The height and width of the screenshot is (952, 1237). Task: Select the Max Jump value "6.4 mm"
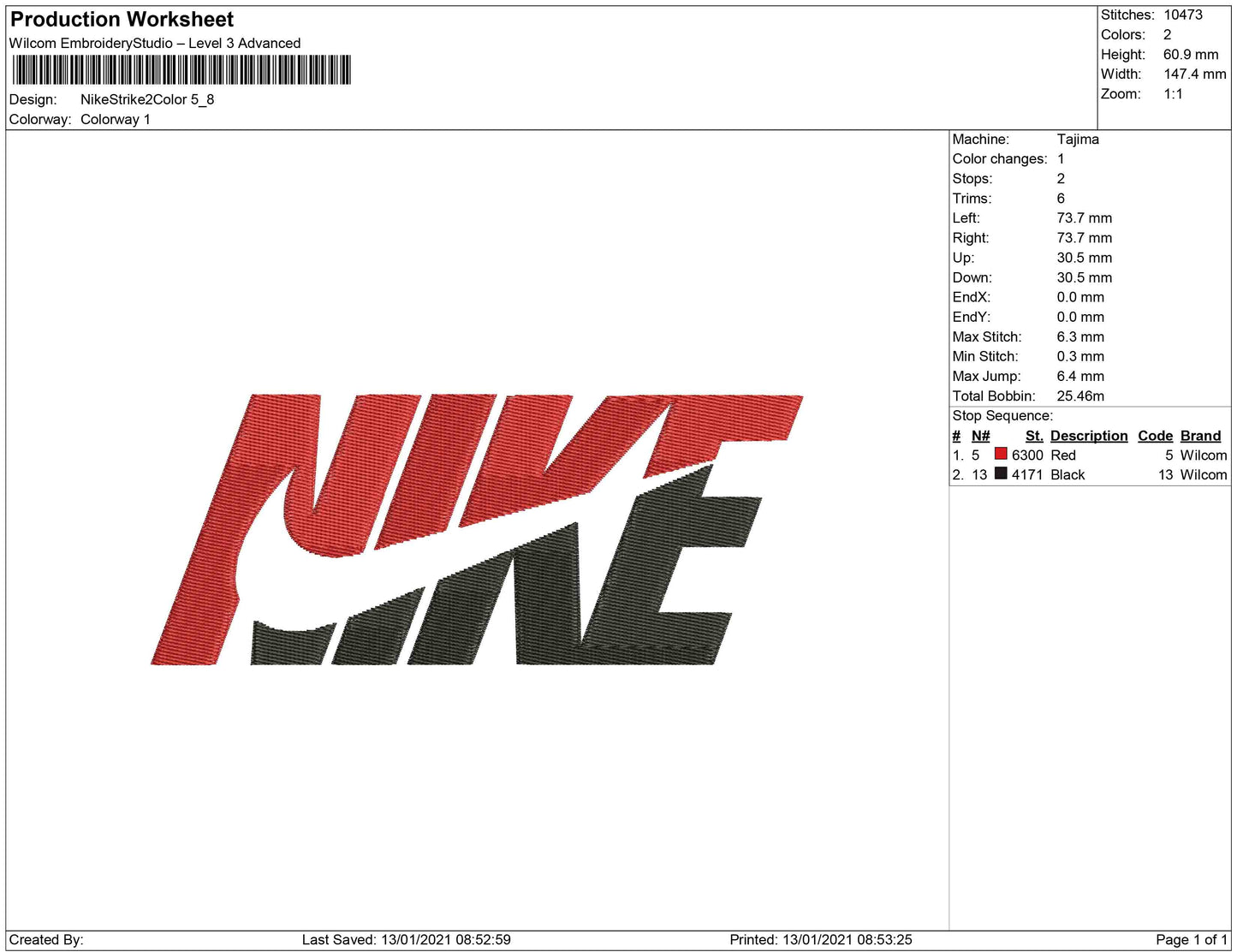pyautogui.click(x=1080, y=376)
